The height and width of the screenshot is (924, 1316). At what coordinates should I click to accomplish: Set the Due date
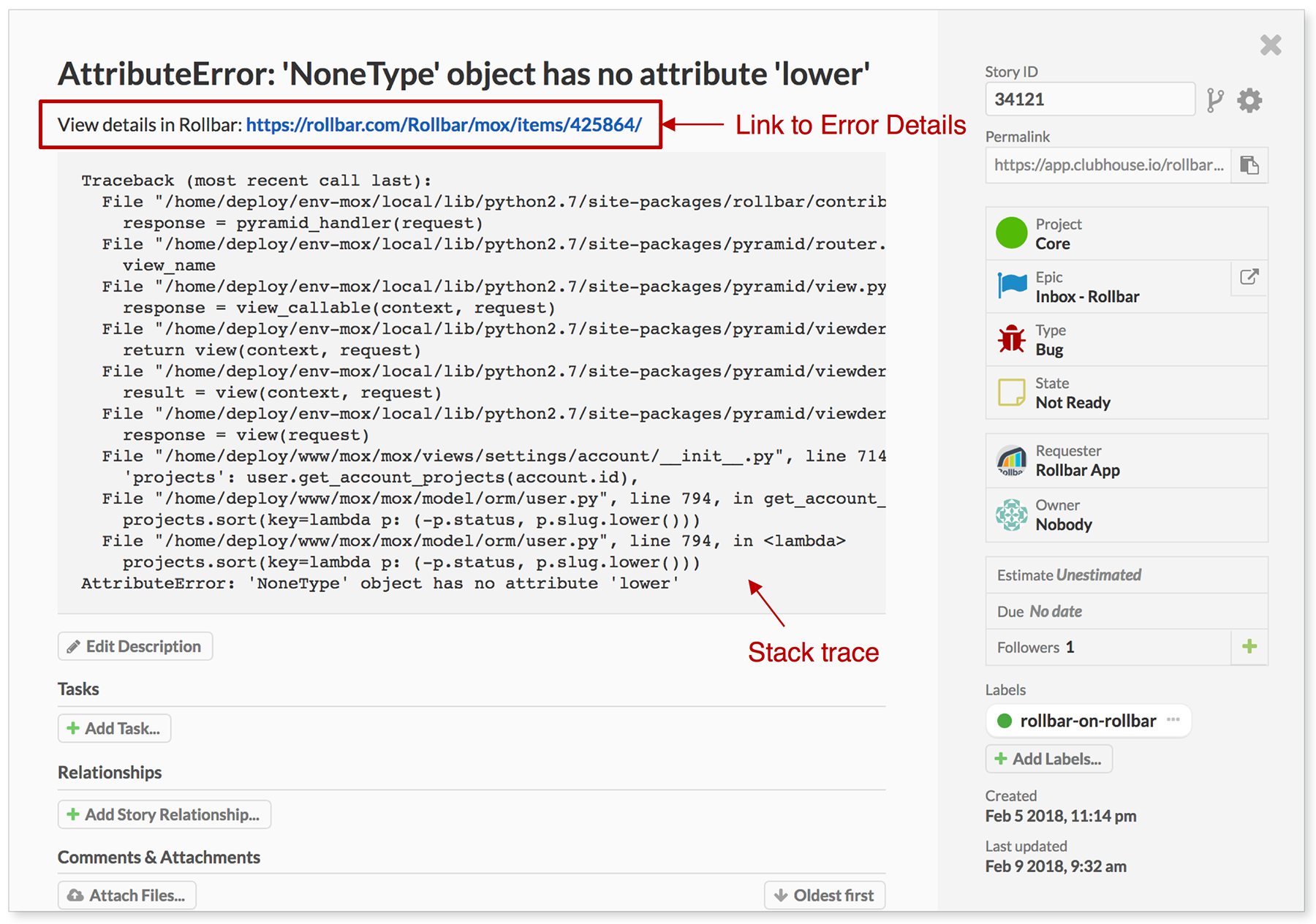(x=1127, y=611)
